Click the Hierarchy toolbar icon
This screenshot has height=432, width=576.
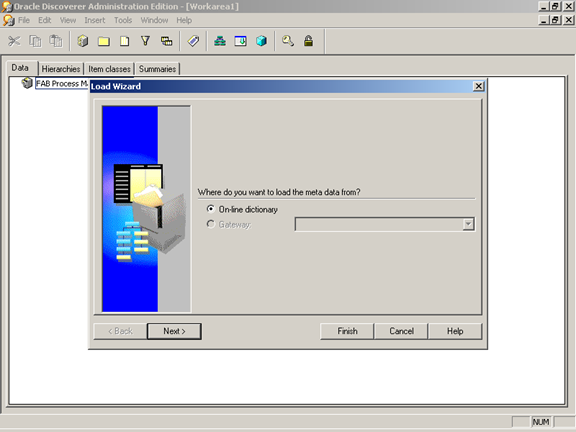pyautogui.click(x=220, y=41)
